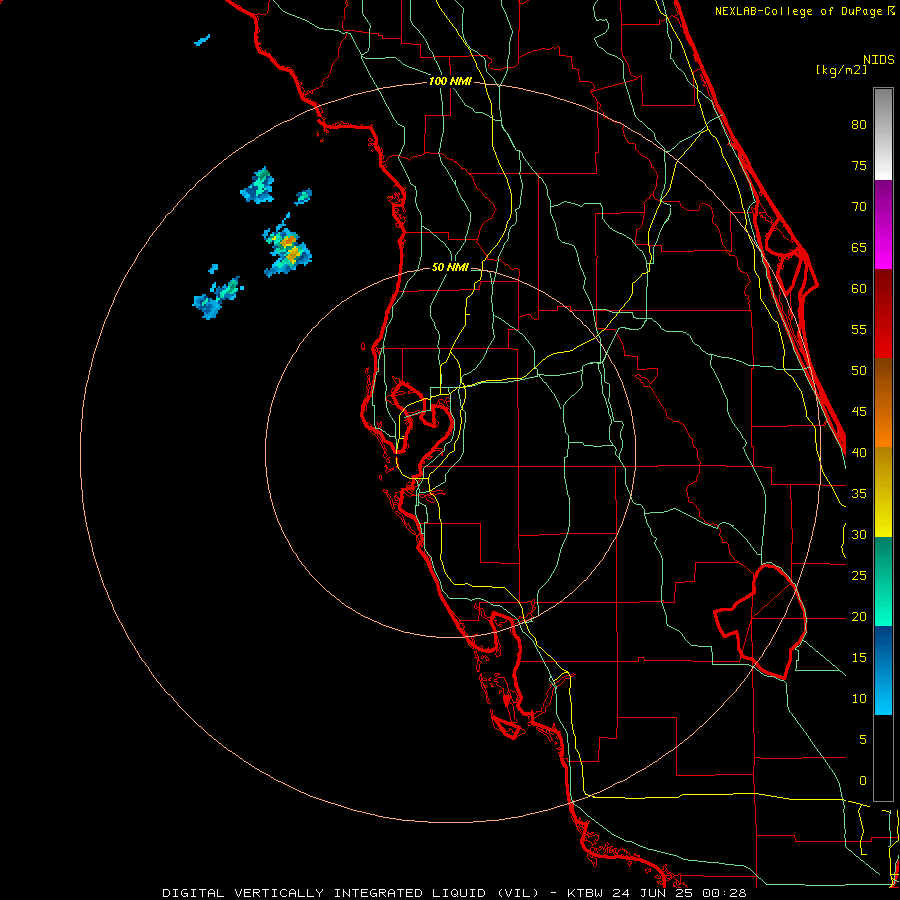
Task: Click the blue segment of the color bar
Action: coord(883,670)
